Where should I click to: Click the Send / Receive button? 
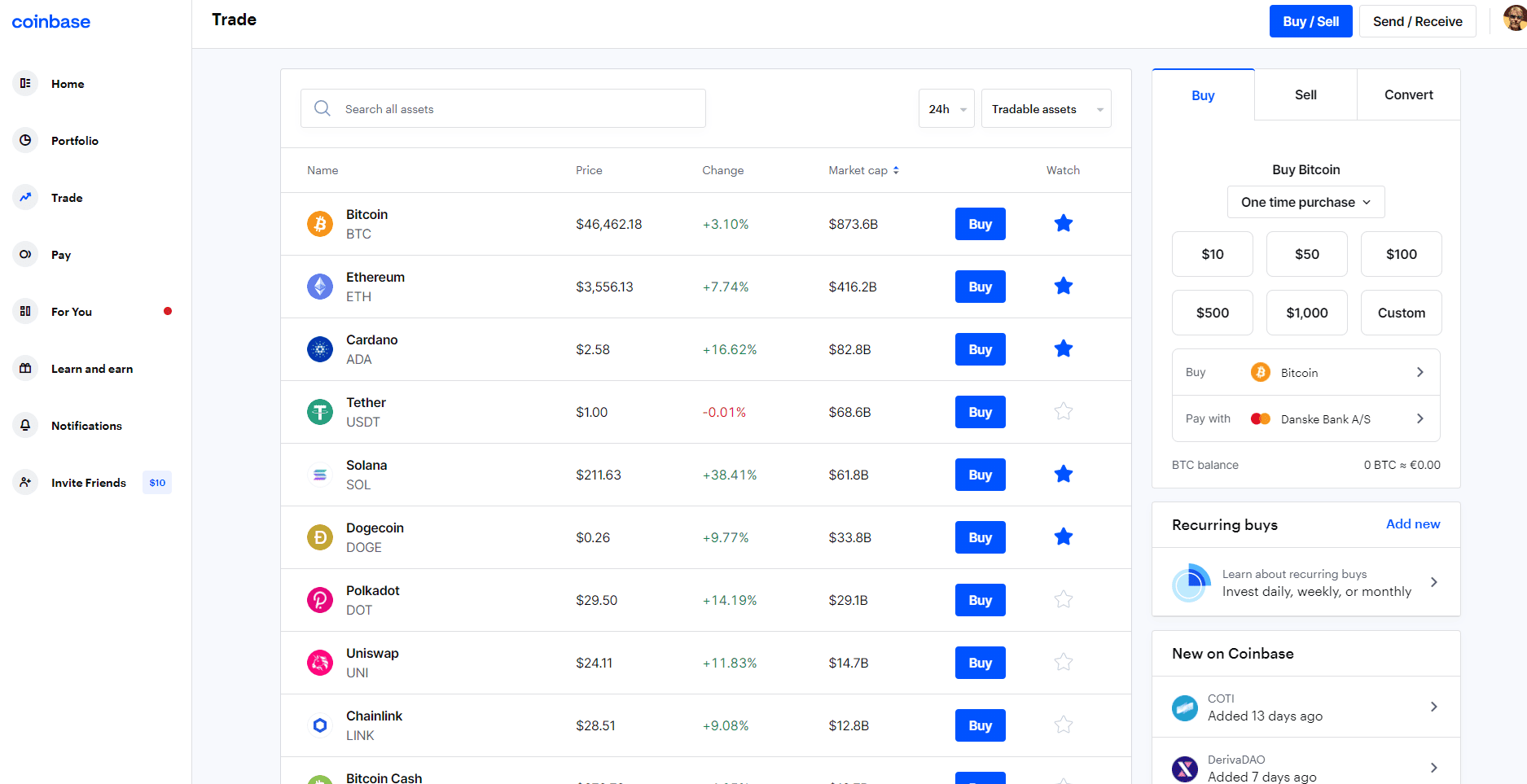pyautogui.click(x=1417, y=21)
